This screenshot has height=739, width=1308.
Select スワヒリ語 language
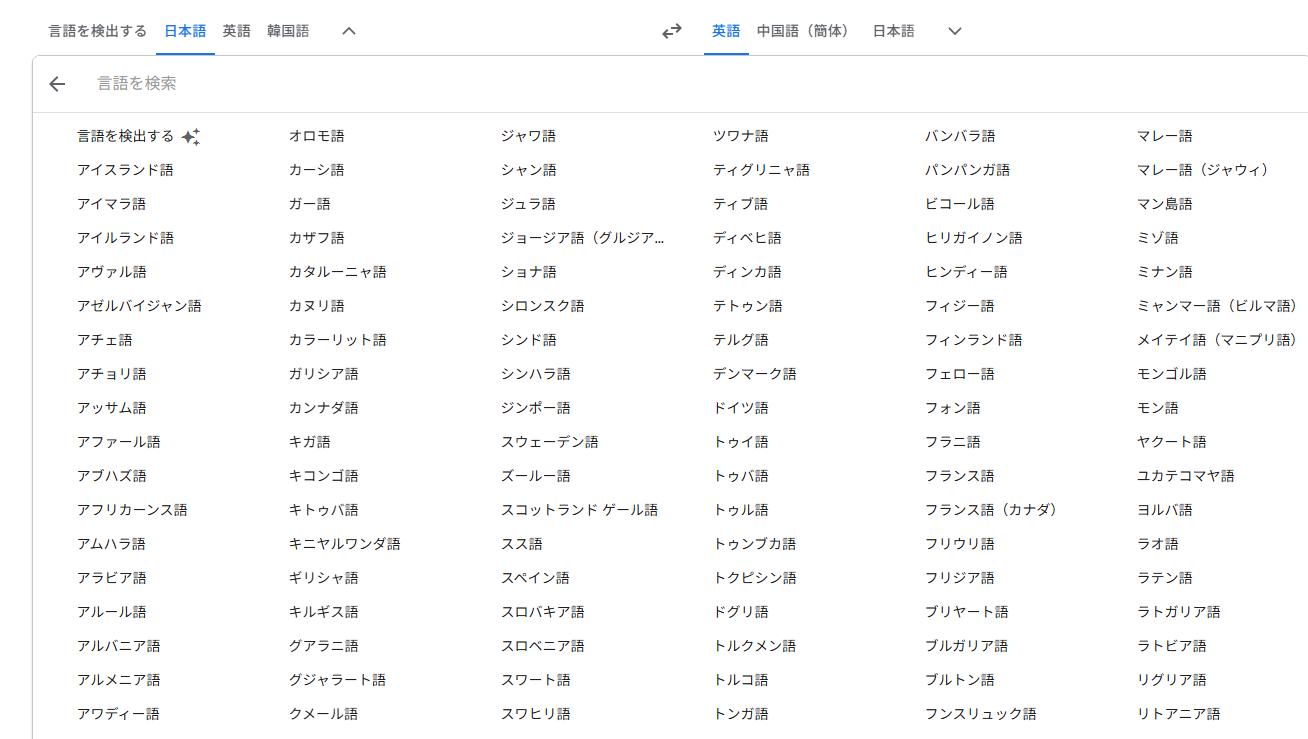[x=535, y=714]
